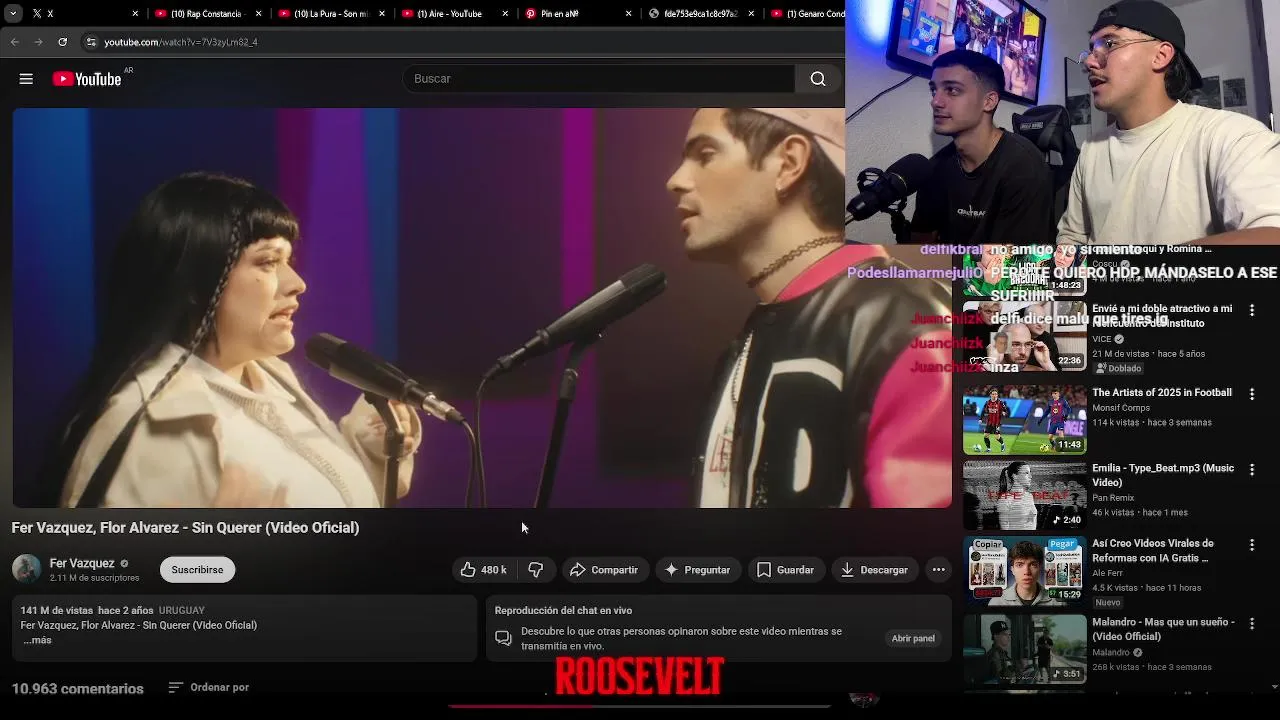
Task: Open options for Emilia Type_Beat.mp3
Action: click(1251, 470)
